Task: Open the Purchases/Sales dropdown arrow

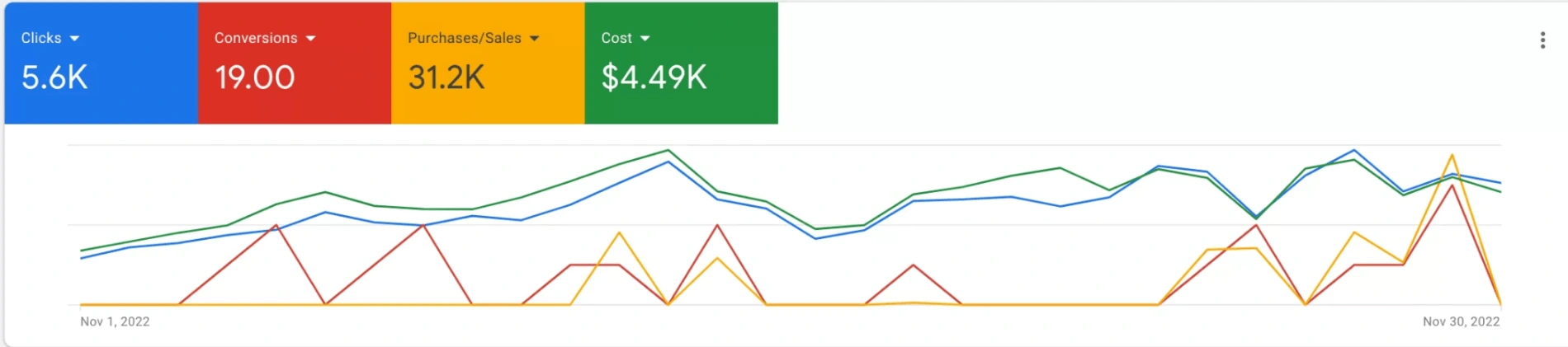Action: [534, 39]
